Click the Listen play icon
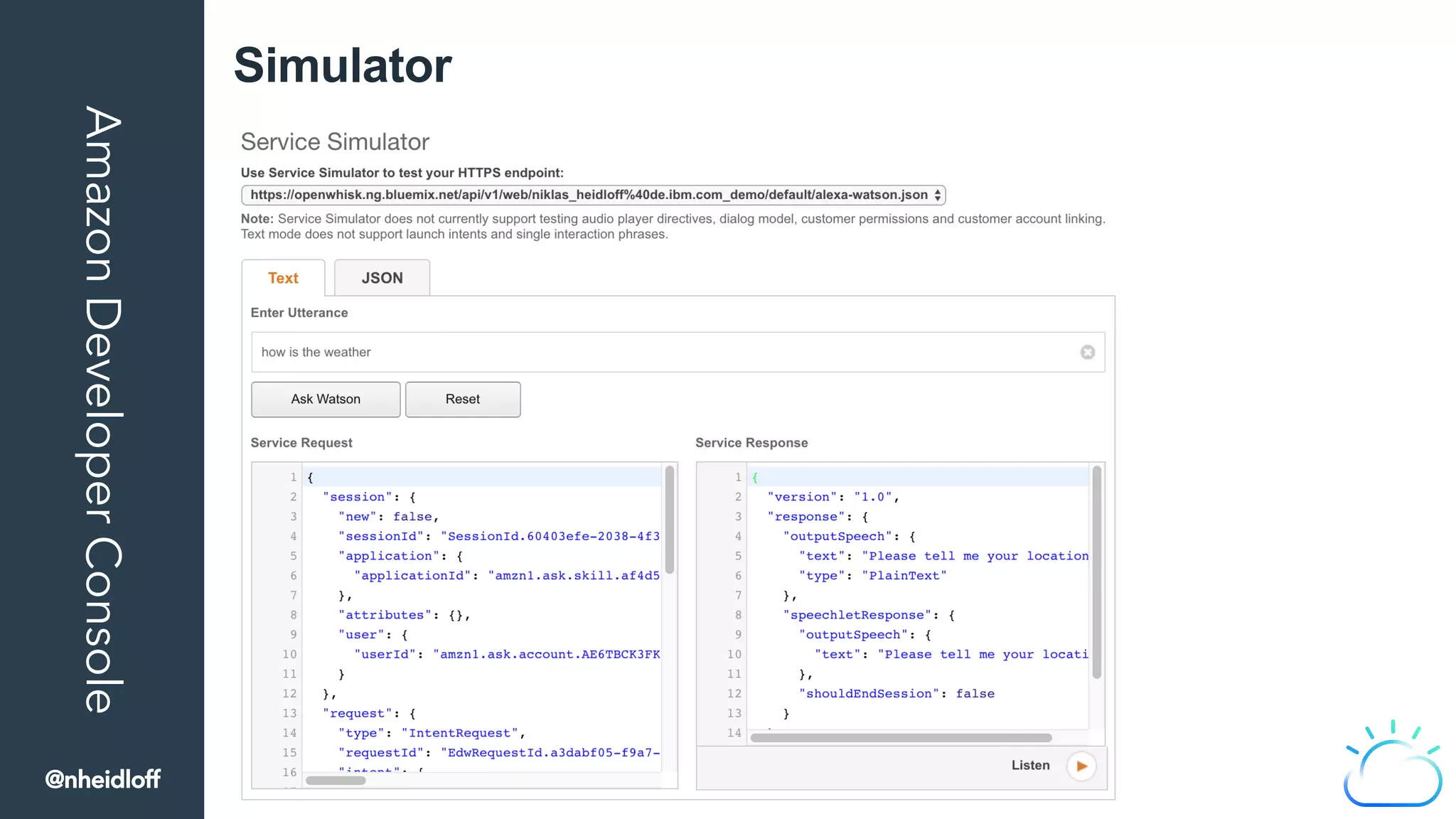The height and width of the screenshot is (819, 1456). (1081, 766)
